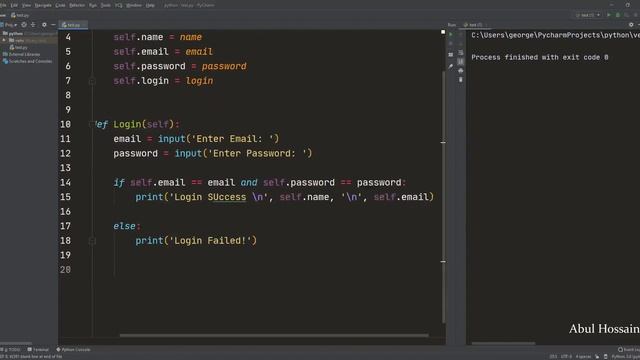
Task: Click the path link in Run console output
Action: coord(556,35)
